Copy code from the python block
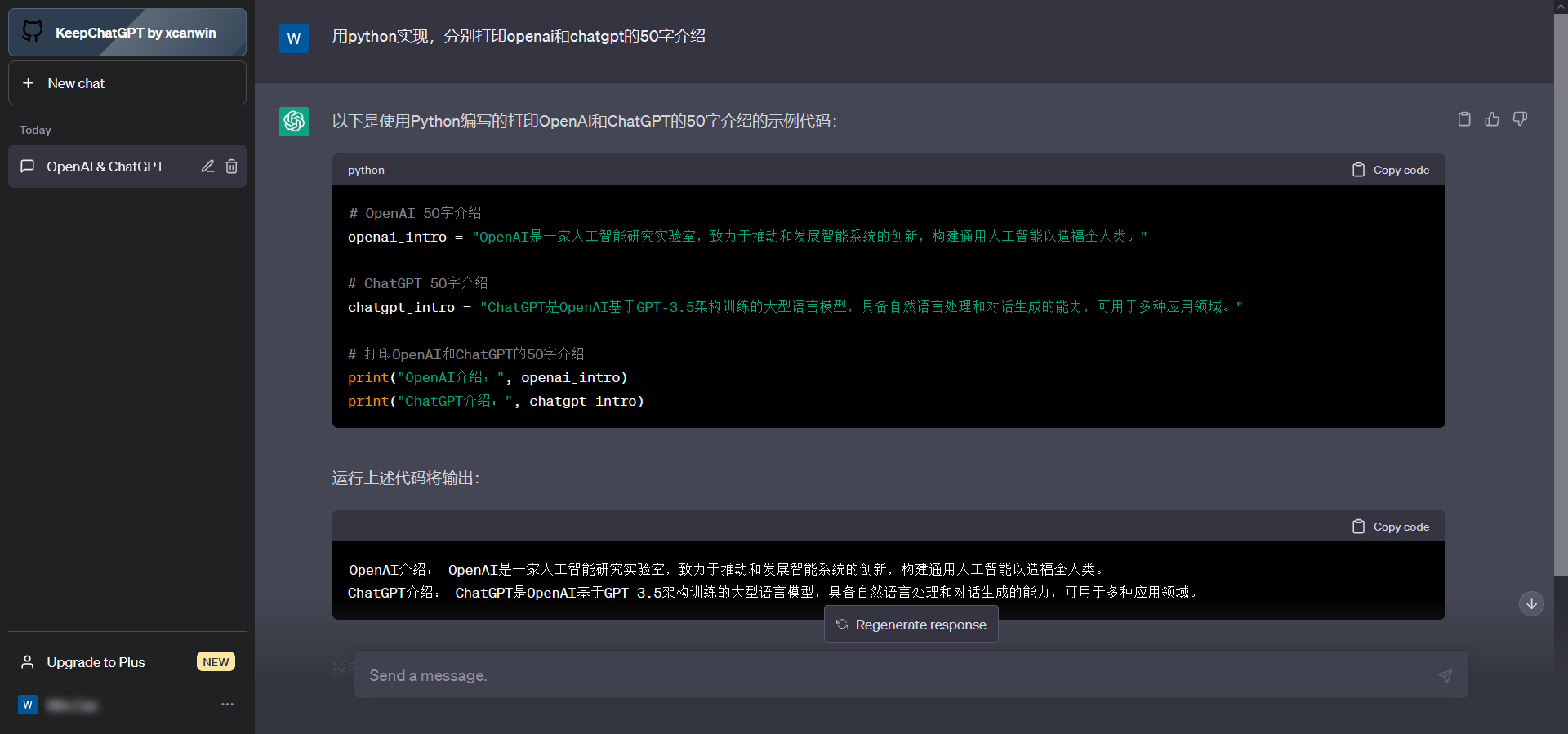Screen dimensions: 1568x734 1391,170
